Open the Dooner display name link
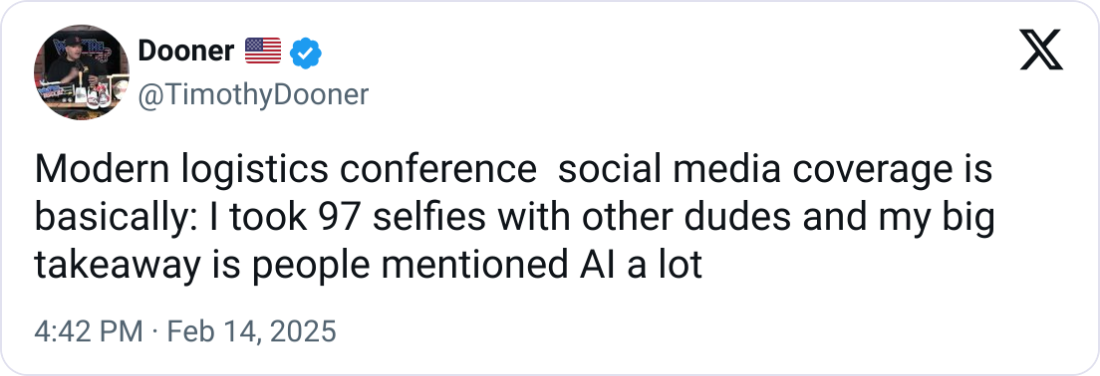 [x=186, y=51]
